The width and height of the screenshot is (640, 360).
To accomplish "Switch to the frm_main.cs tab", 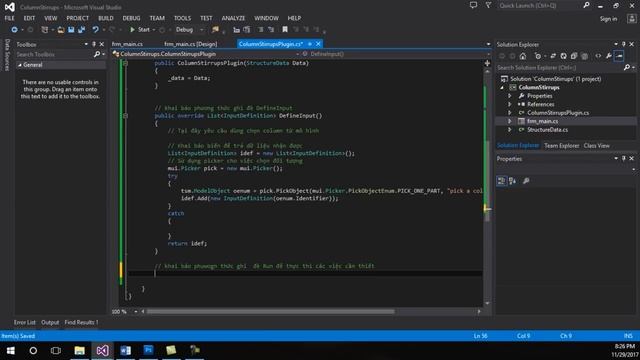I will [x=127, y=44].
